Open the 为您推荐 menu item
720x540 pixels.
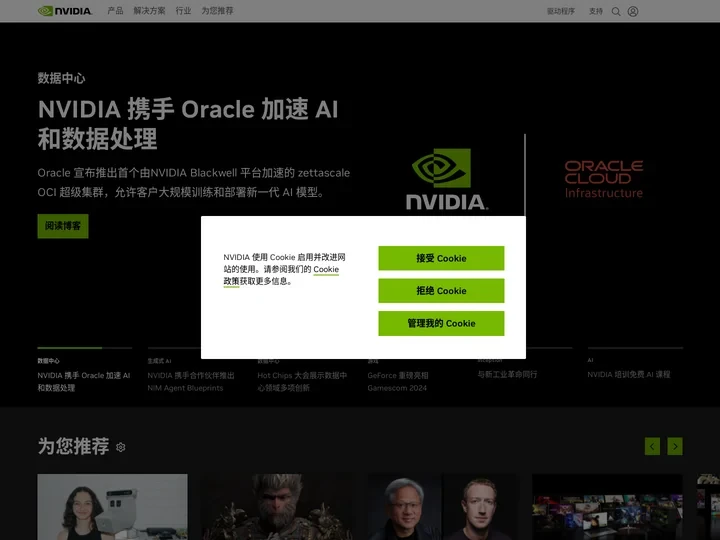[217, 11]
